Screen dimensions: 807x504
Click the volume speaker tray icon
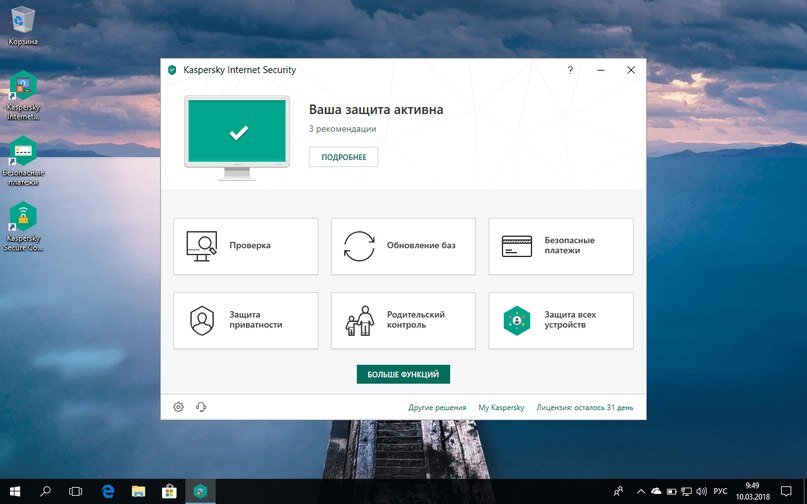pos(701,492)
